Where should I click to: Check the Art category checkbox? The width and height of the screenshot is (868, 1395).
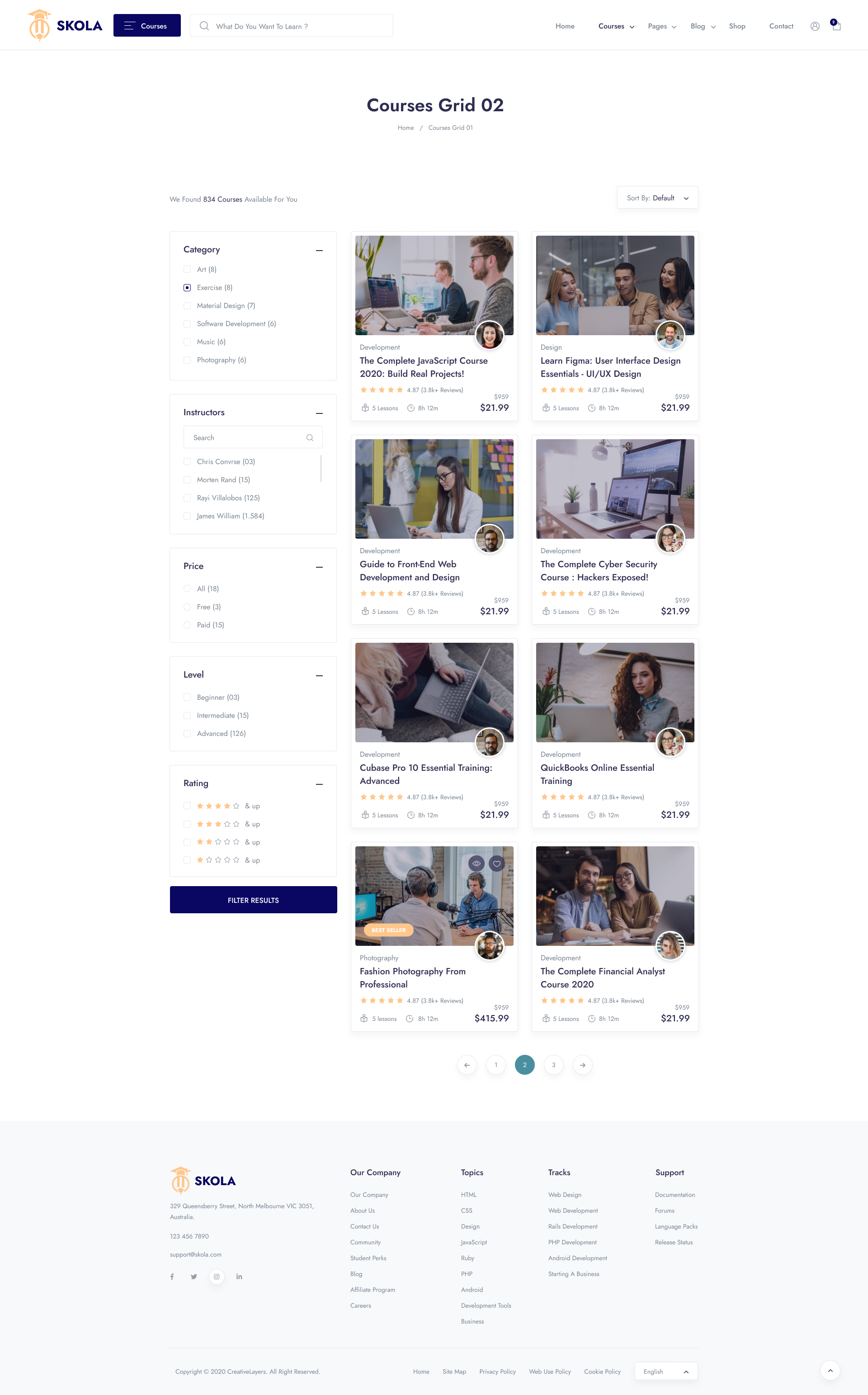click(187, 269)
